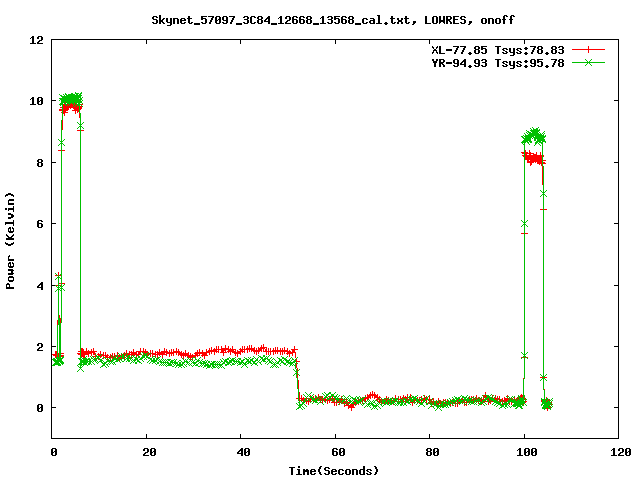Click y-axis tick label '12'
This screenshot has height=480, width=640.
[x=36, y=40]
